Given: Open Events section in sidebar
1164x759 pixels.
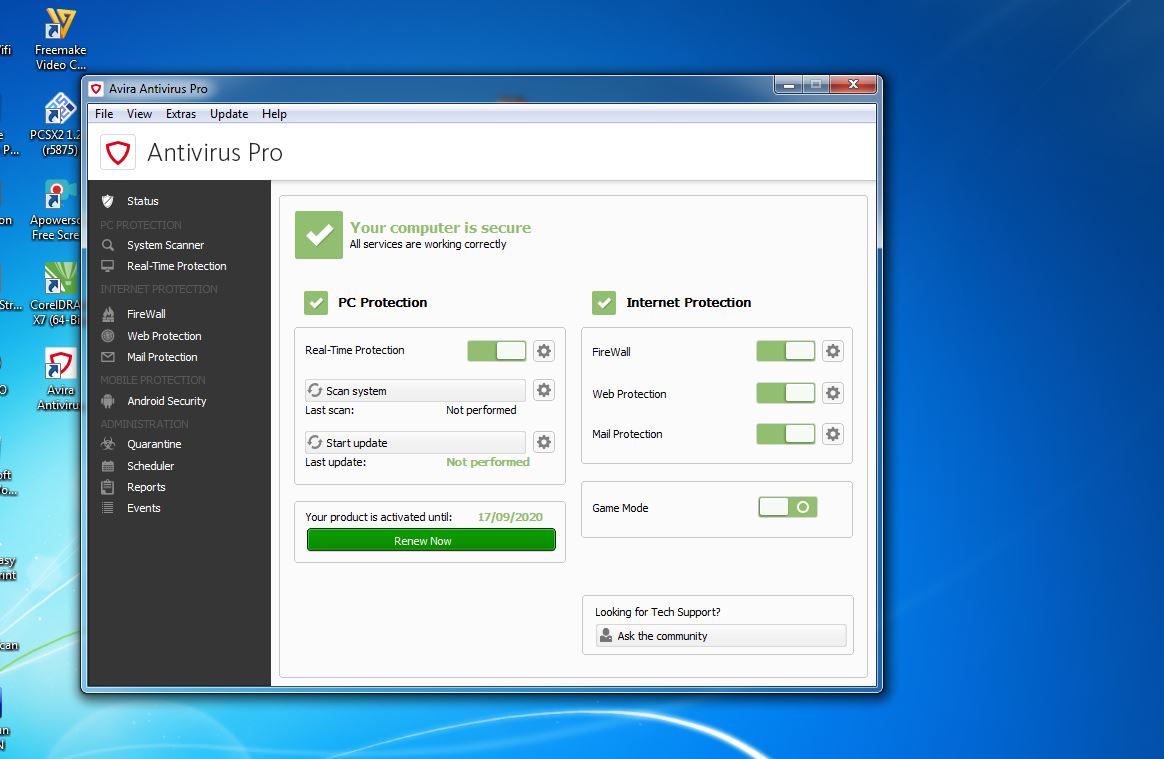Looking at the screenshot, I should pos(143,508).
